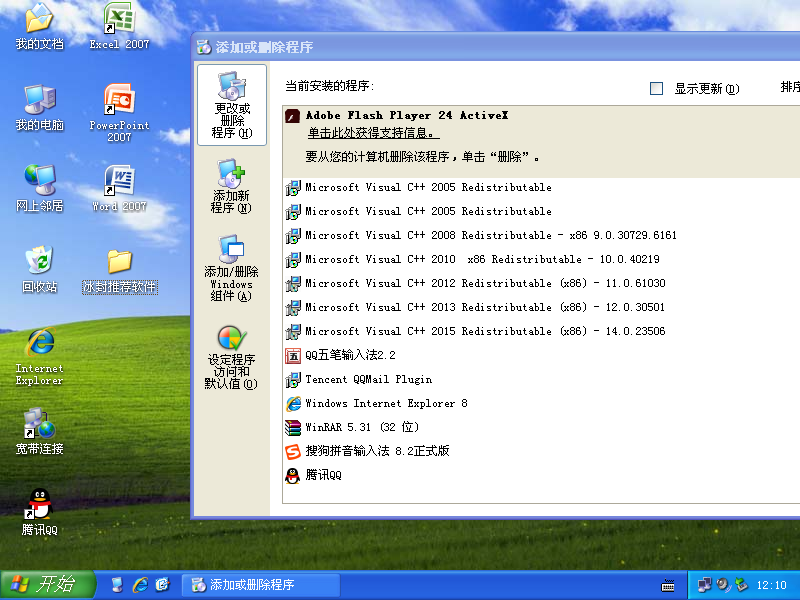Select the Internet Explorer desktop icon
The image size is (800, 600).
39,357
